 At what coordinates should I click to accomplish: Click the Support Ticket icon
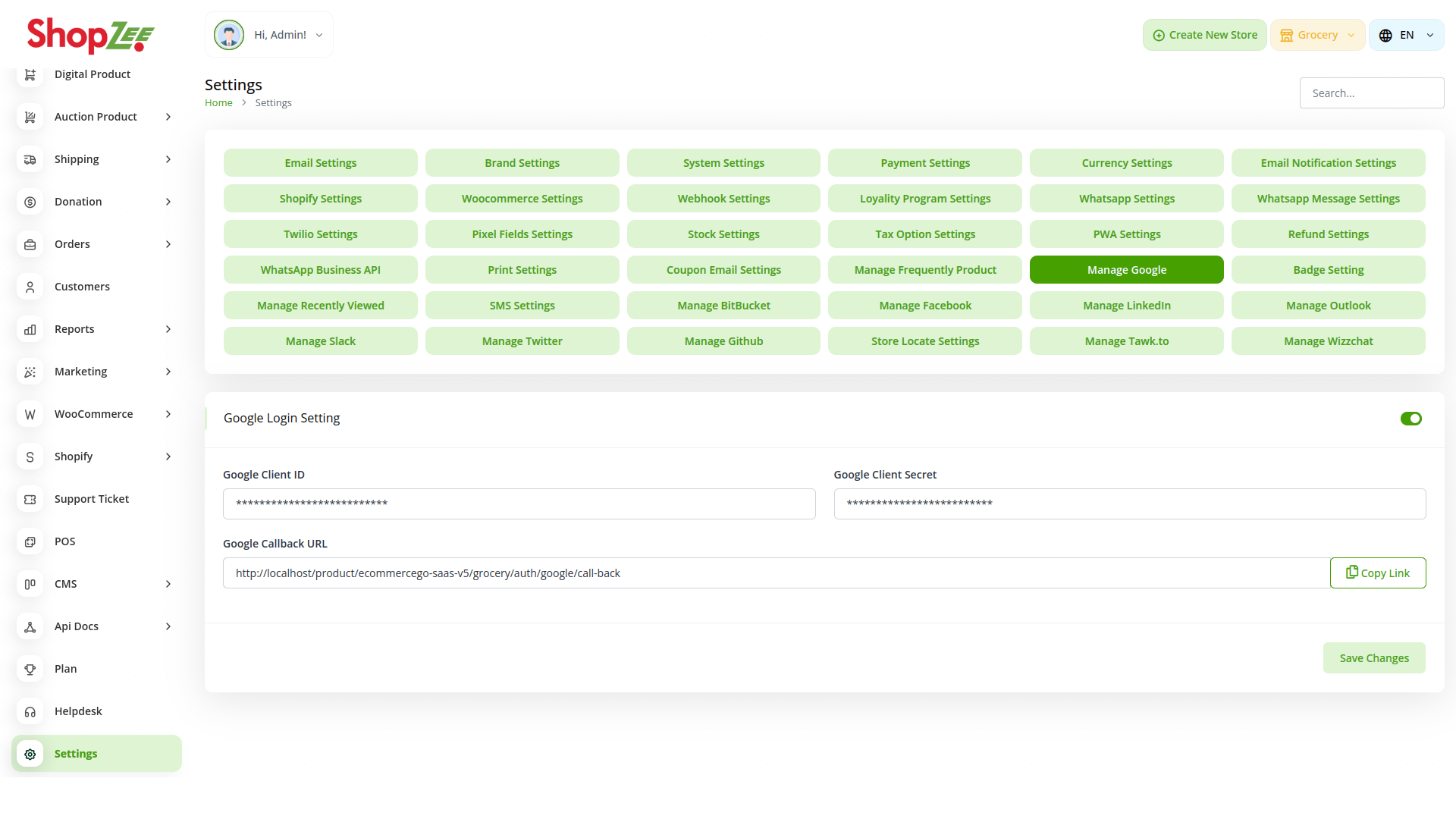pyautogui.click(x=30, y=499)
